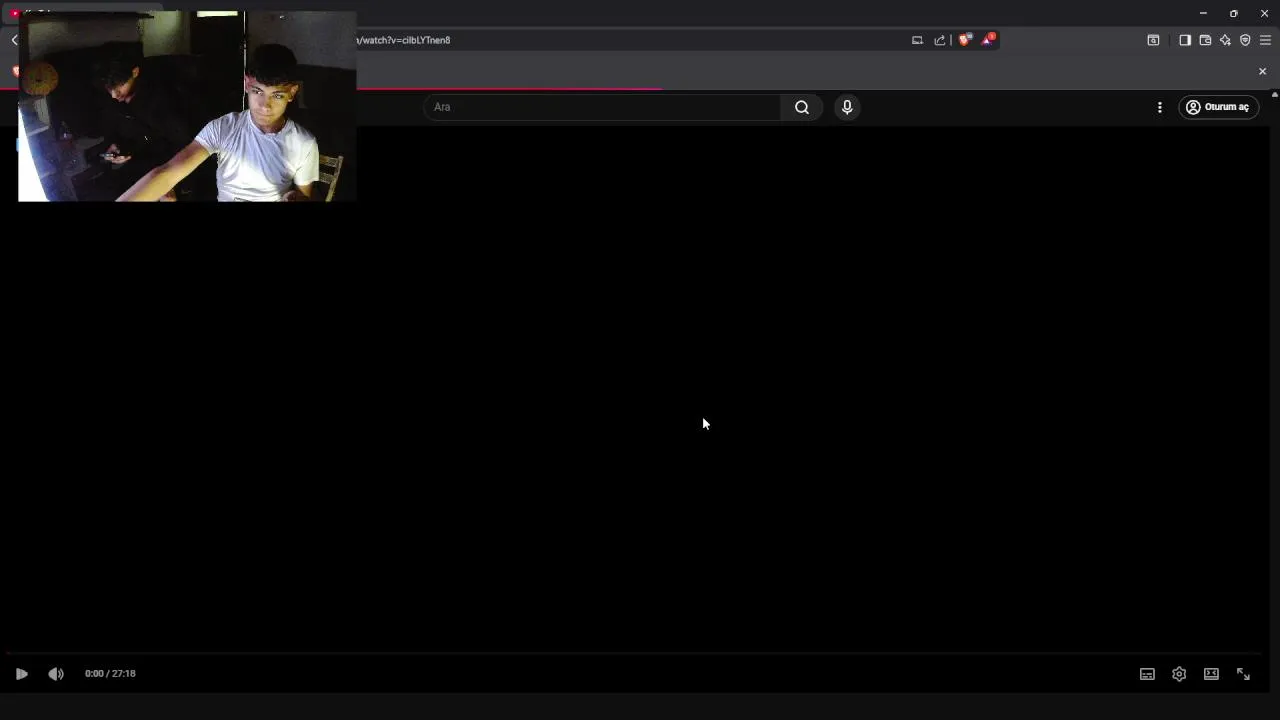
Task: Open the Brave VPN shield icon
Action: 1245,40
